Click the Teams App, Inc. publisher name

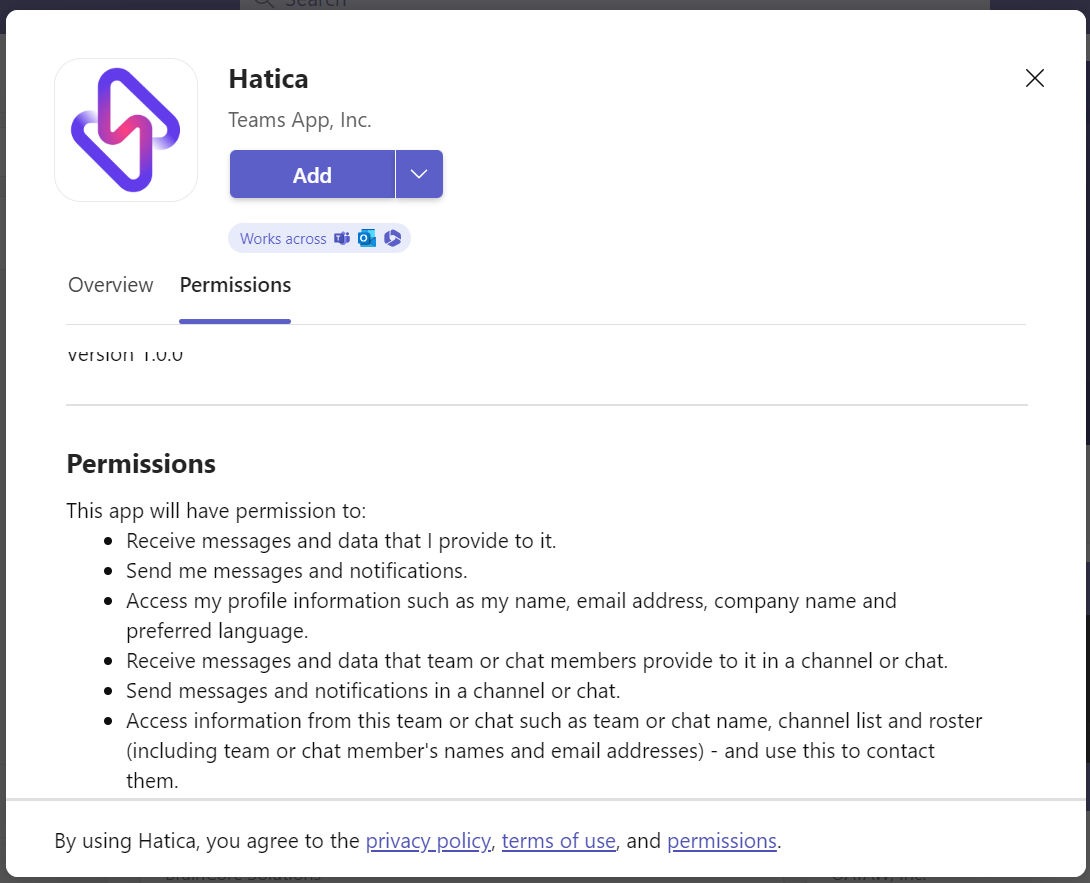tap(300, 120)
